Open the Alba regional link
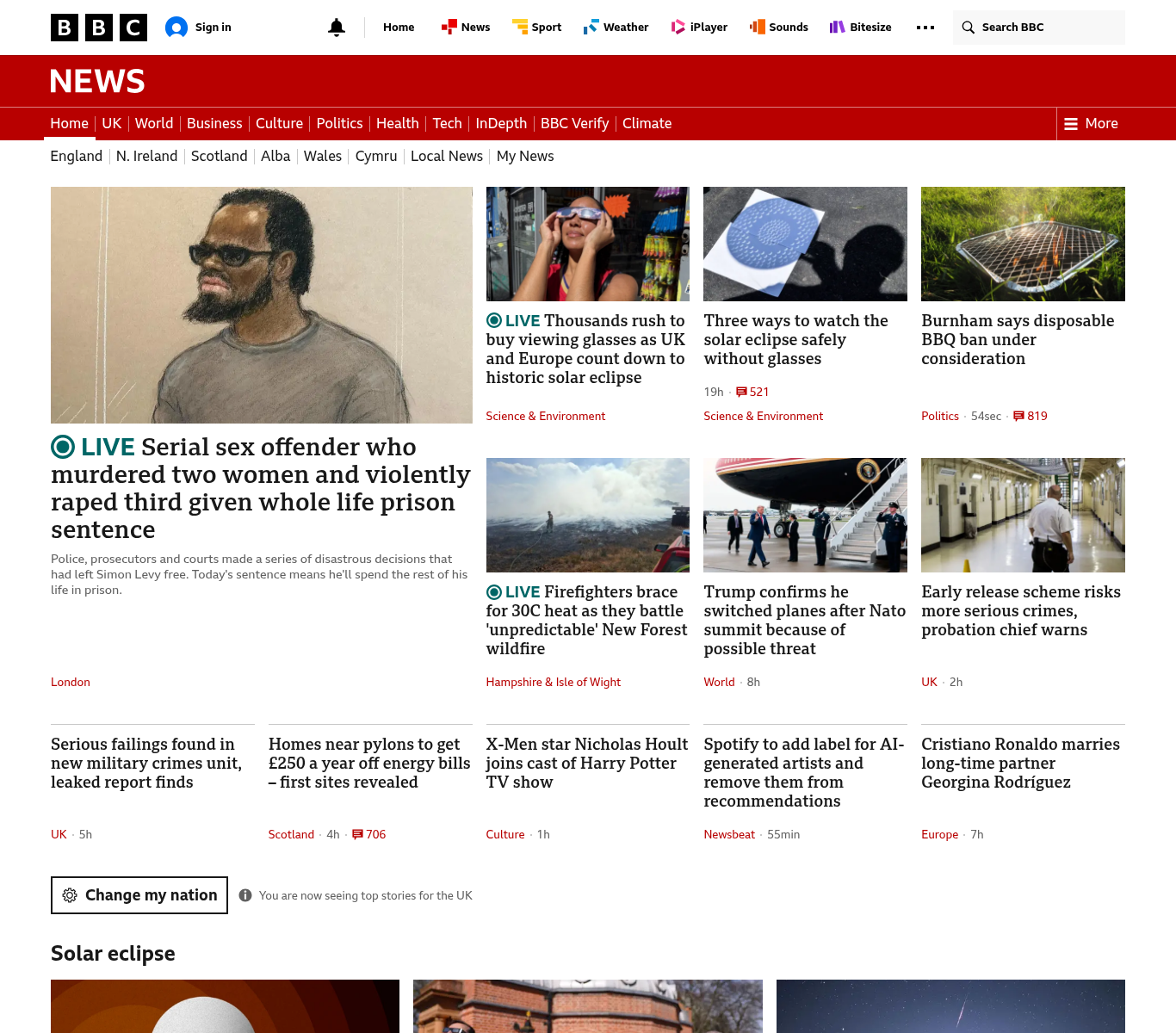The height and width of the screenshot is (1033, 1176). coord(275,157)
